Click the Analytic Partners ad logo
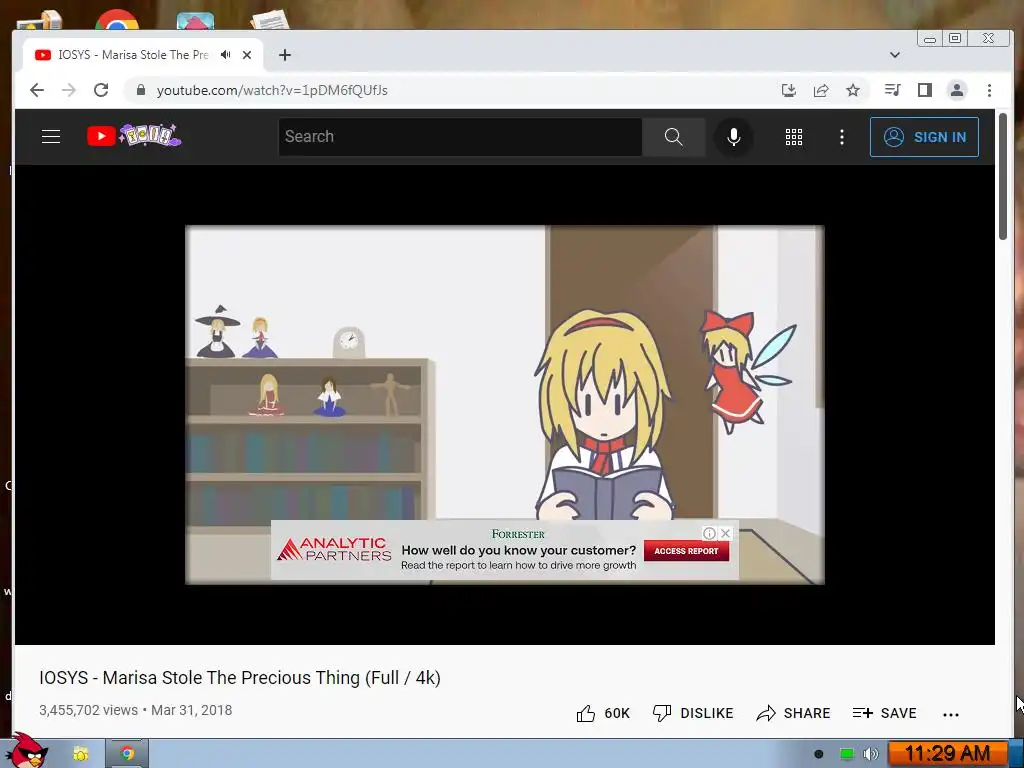1024x768 pixels. click(334, 550)
